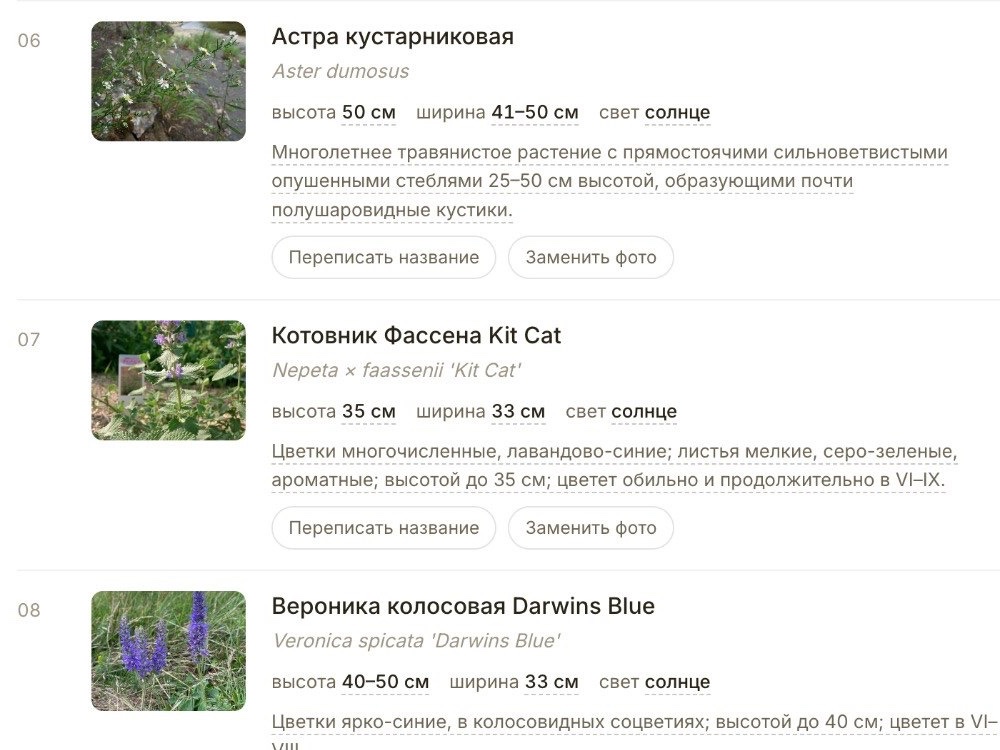This screenshot has height=750, width=1000.
Task: Edit the title Вероника колосовая Darwins Blue
Action: tap(463, 606)
